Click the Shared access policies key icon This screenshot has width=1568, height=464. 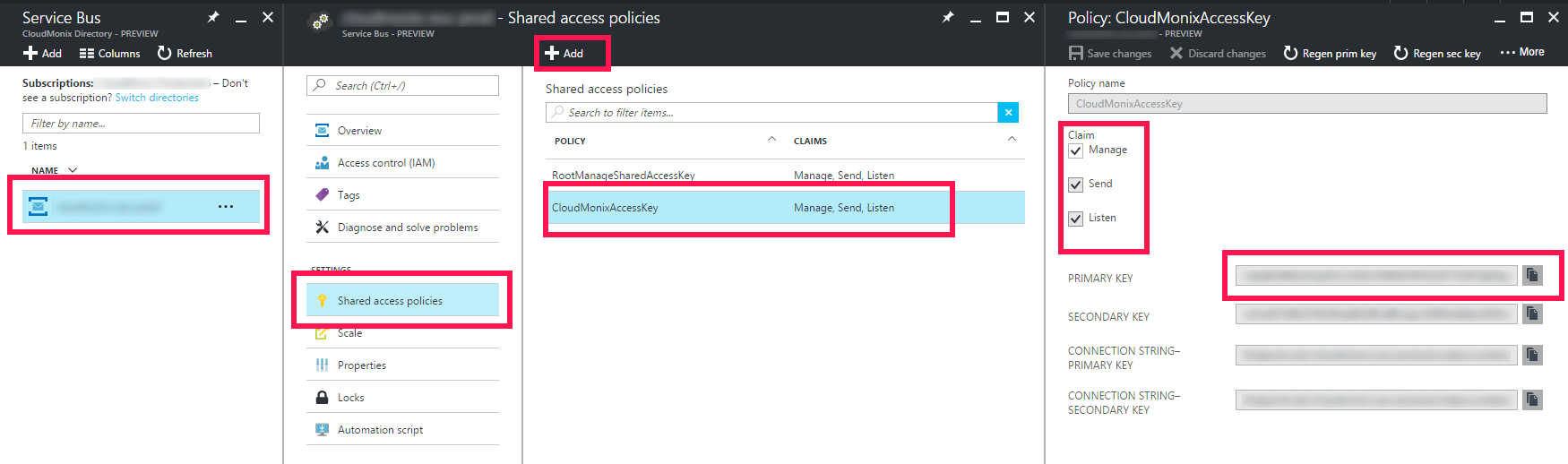[322, 301]
